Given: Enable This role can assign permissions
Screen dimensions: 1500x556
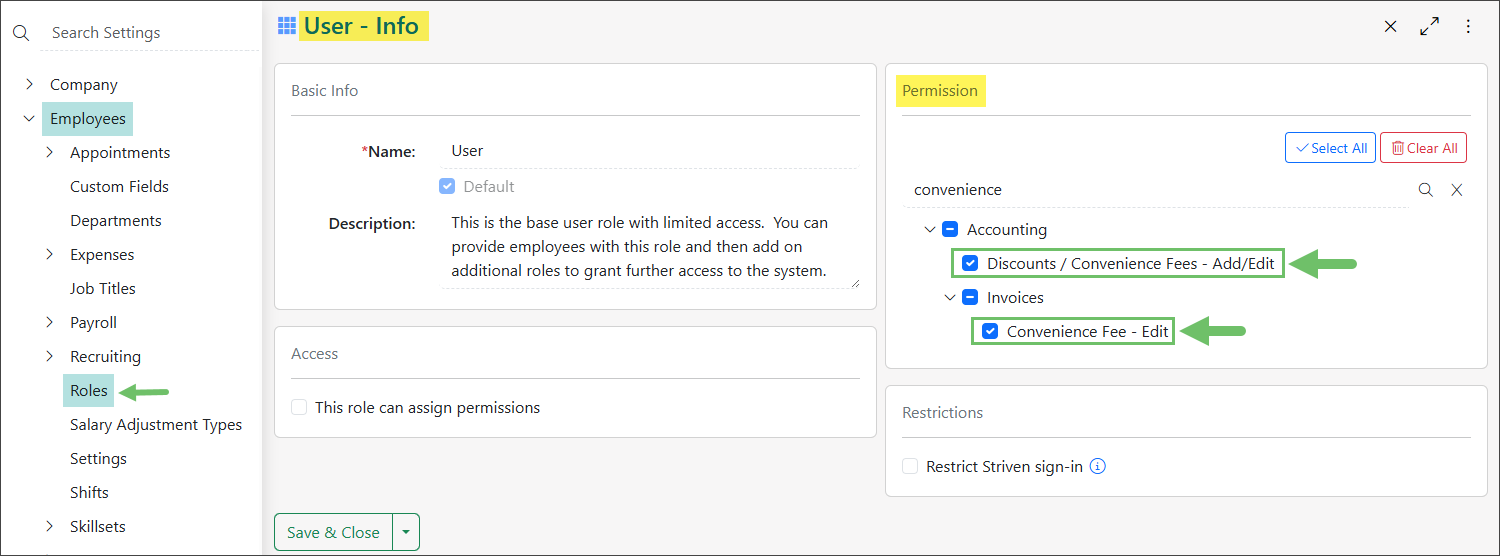Looking at the screenshot, I should click(299, 407).
